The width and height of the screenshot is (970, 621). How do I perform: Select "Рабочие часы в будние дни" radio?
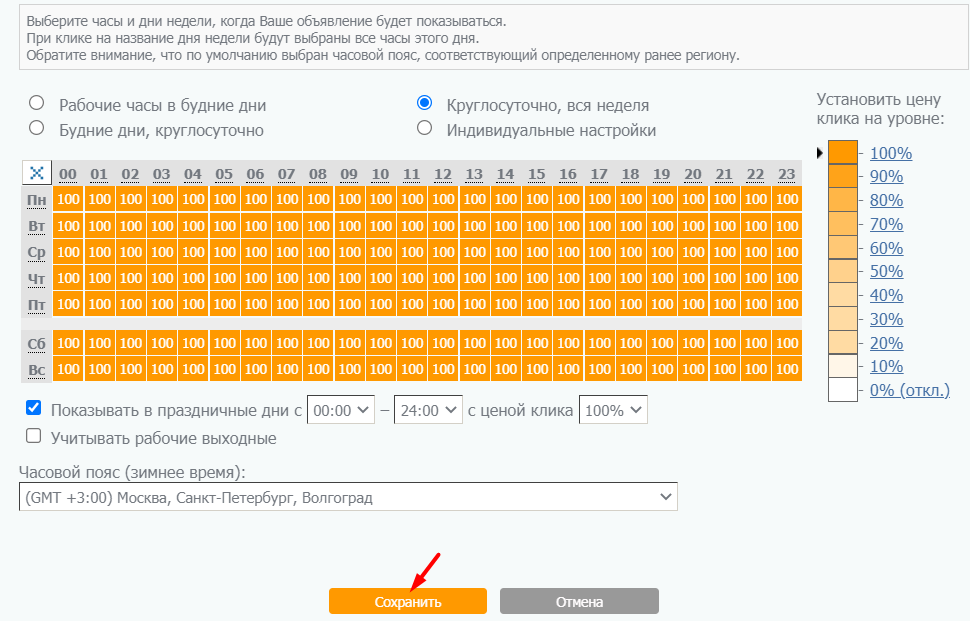tap(37, 103)
